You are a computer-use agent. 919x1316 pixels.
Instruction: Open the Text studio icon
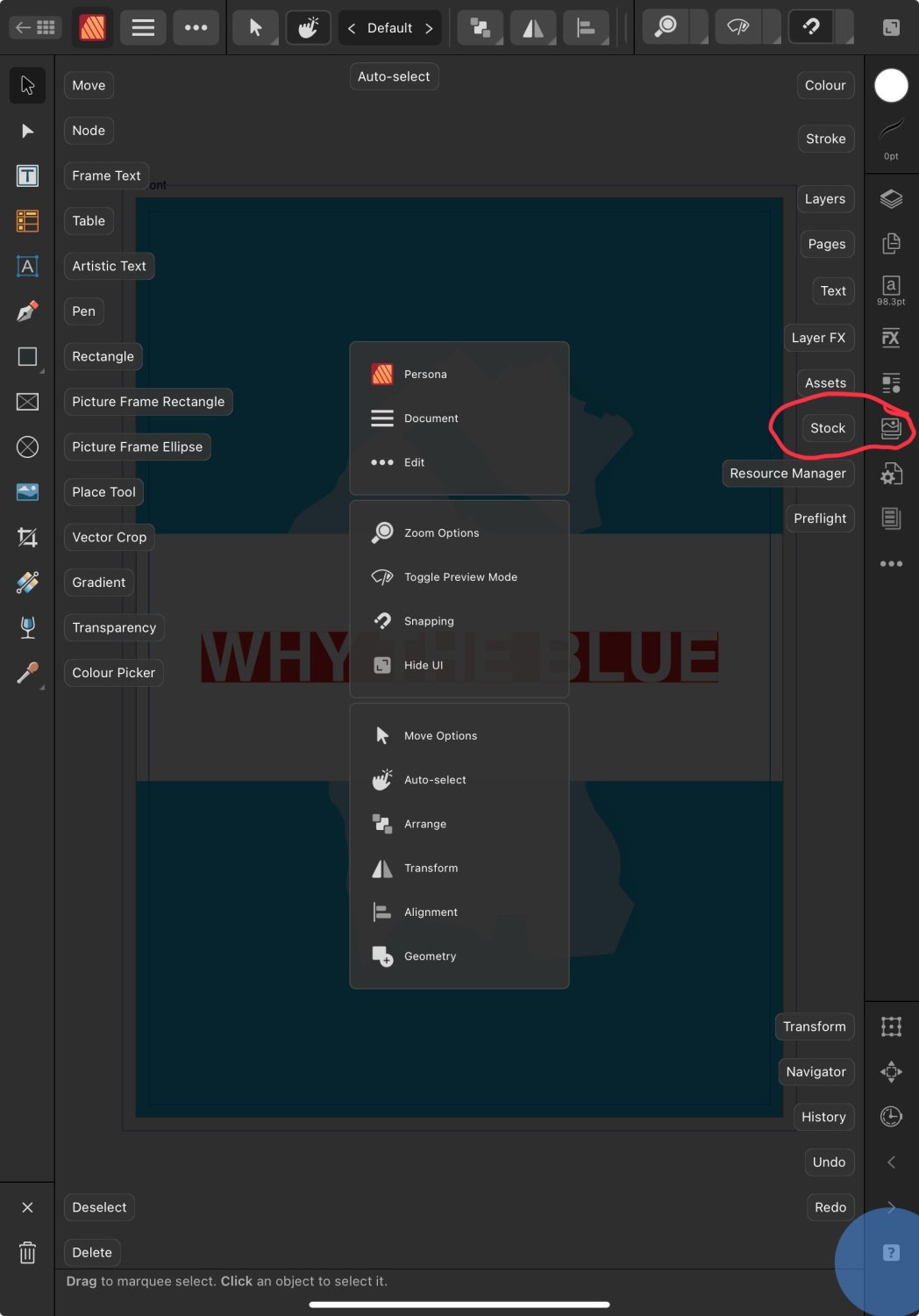coord(891,290)
